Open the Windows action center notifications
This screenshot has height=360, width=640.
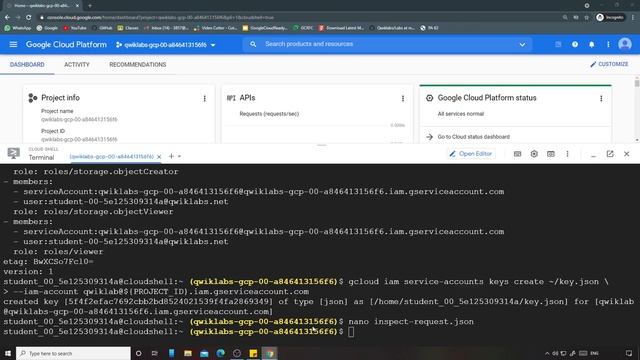pos(629,353)
